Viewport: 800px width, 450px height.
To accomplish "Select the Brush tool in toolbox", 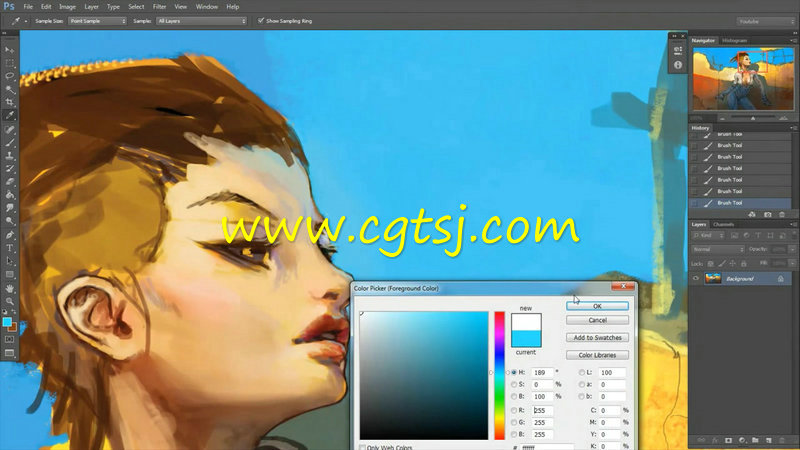I will (x=9, y=143).
